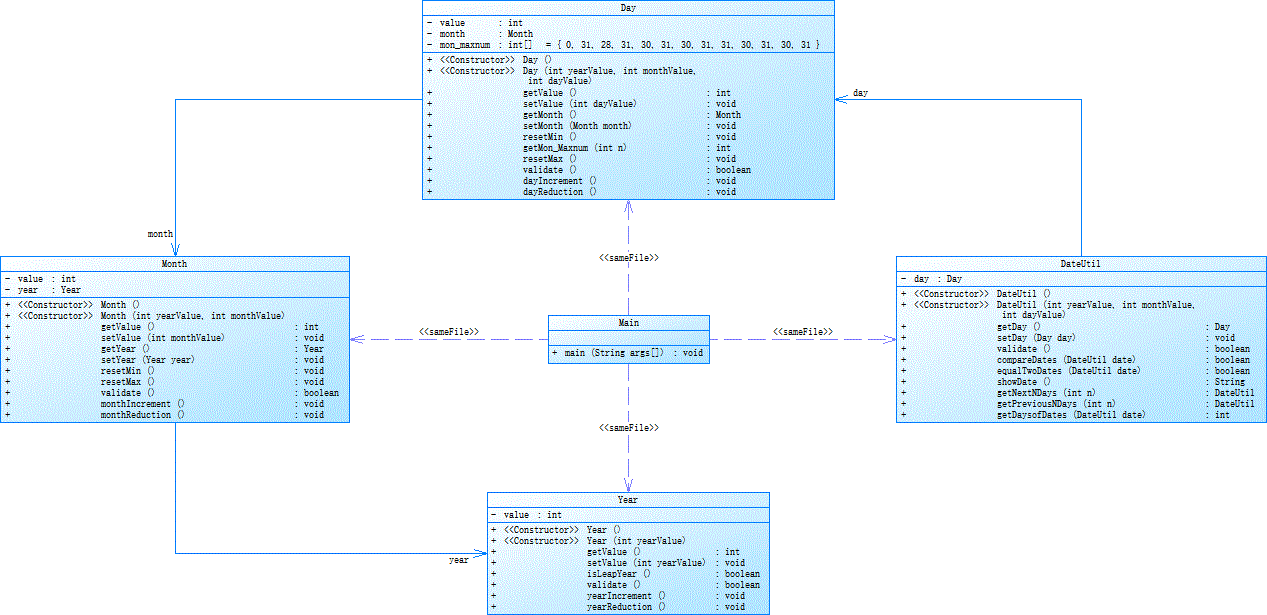This screenshot has width=1267, height=615.
Task: Select sameFile label between Main and DateUtil
Action: [x=803, y=331]
